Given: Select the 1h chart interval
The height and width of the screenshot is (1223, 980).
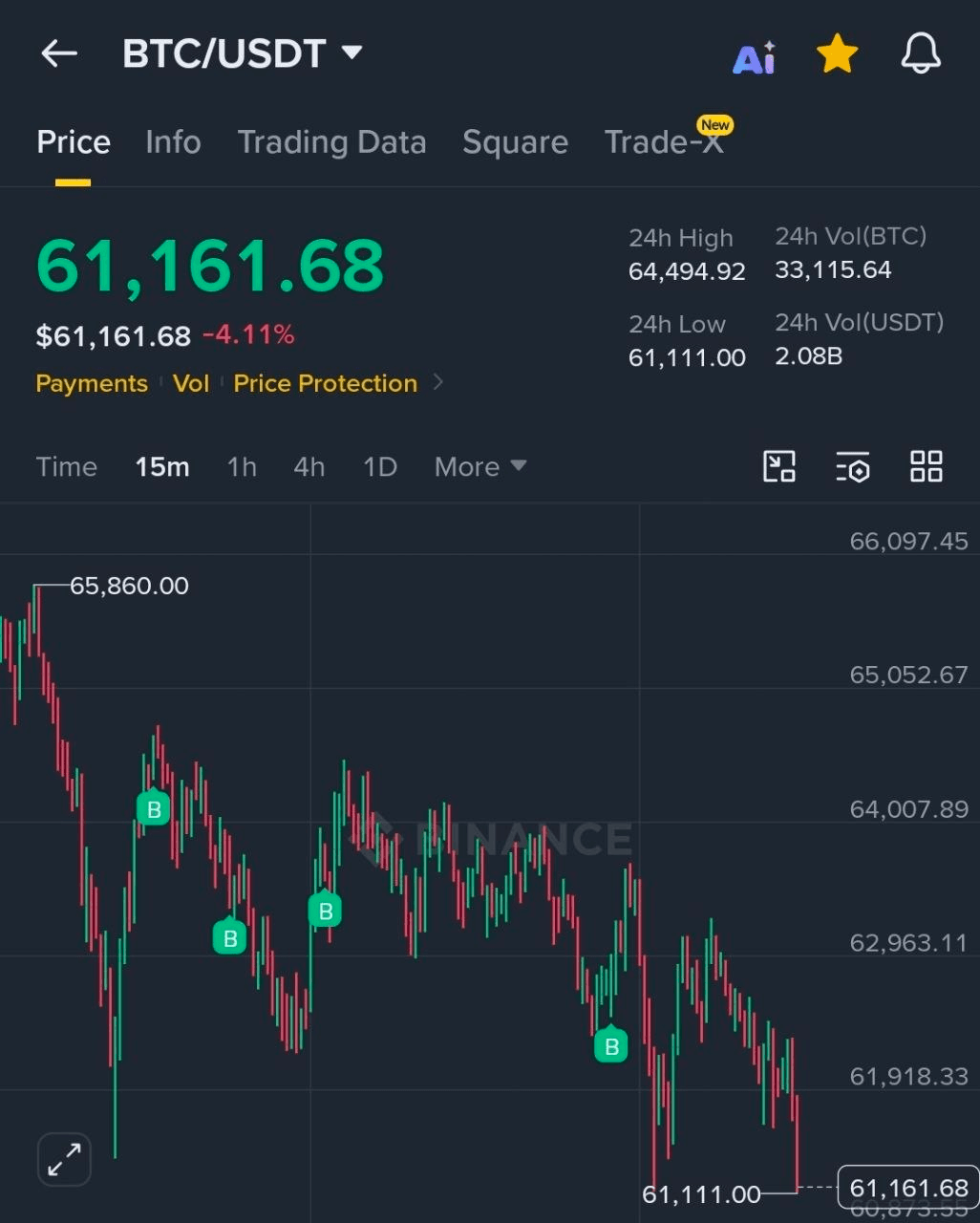Looking at the screenshot, I should coord(242,466).
